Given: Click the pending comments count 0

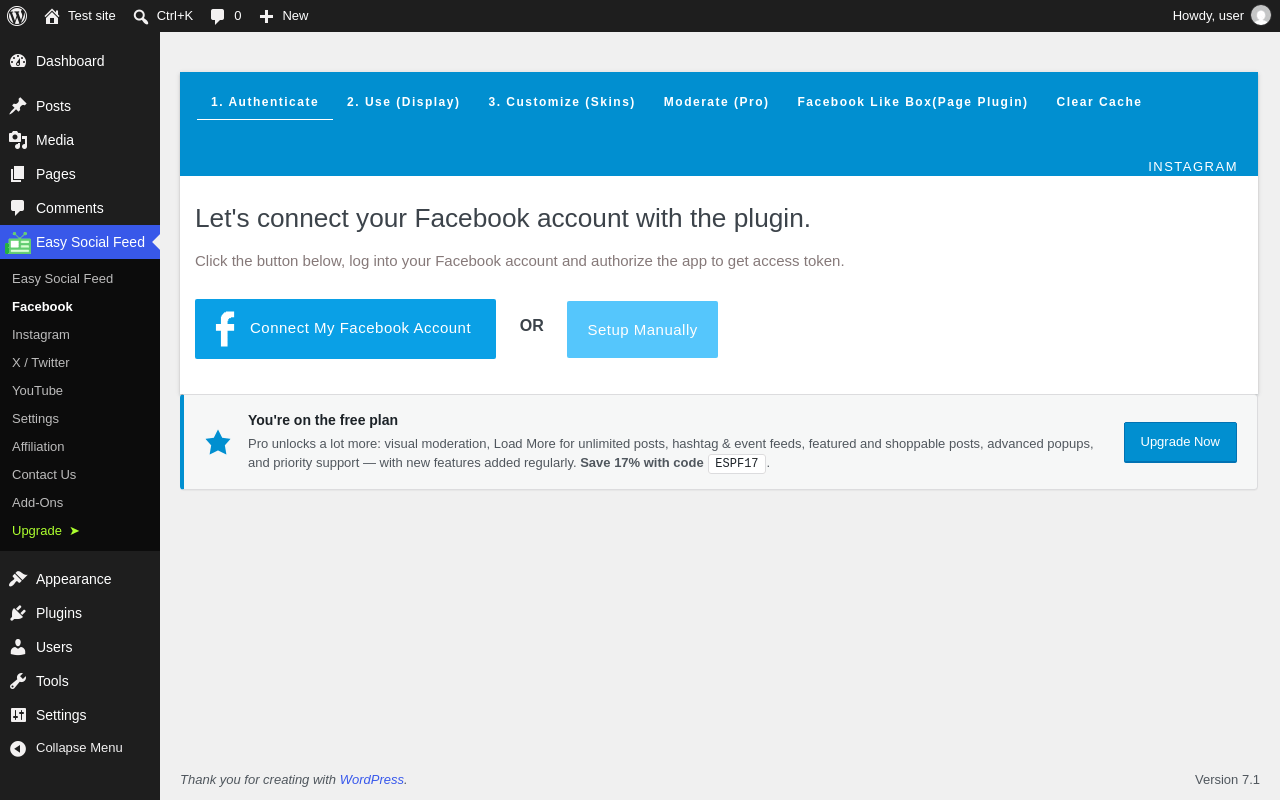Looking at the screenshot, I should [238, 16].
